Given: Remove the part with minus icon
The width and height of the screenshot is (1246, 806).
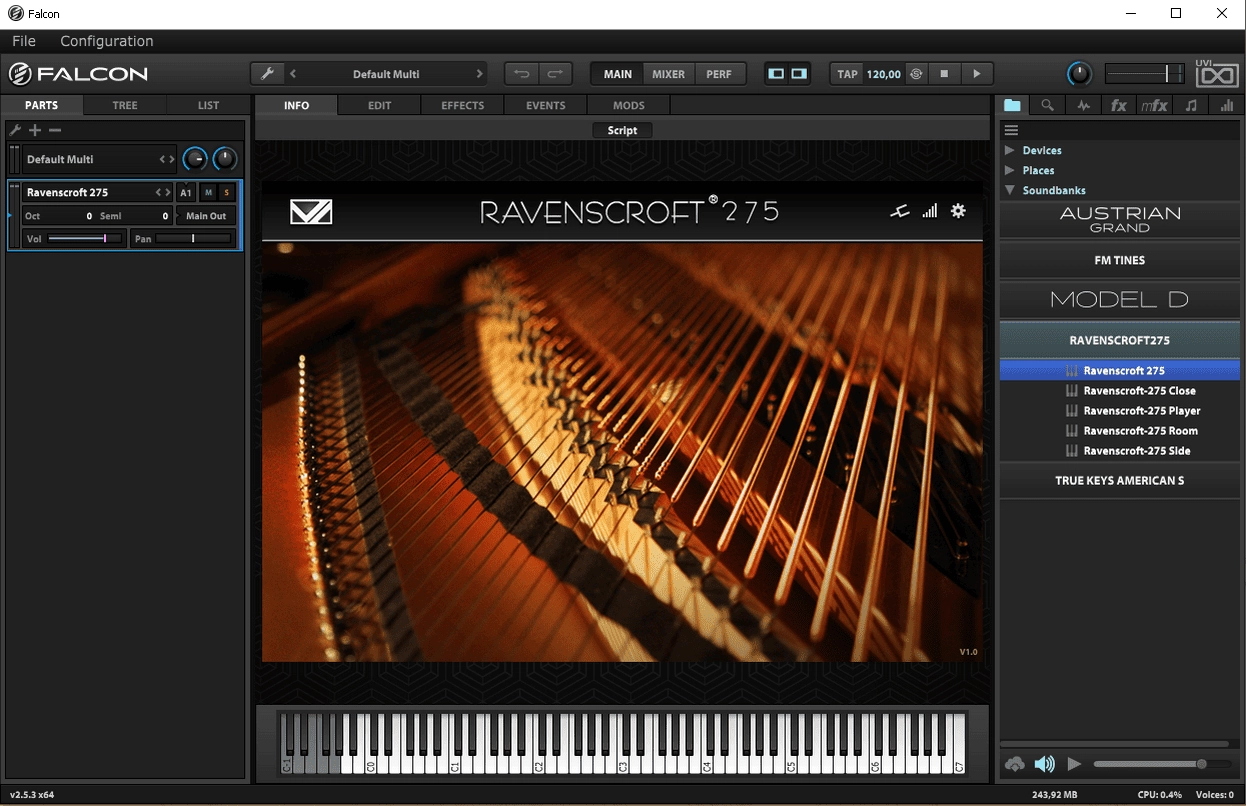Looking at the screenshot, I should tap(55, 130).
